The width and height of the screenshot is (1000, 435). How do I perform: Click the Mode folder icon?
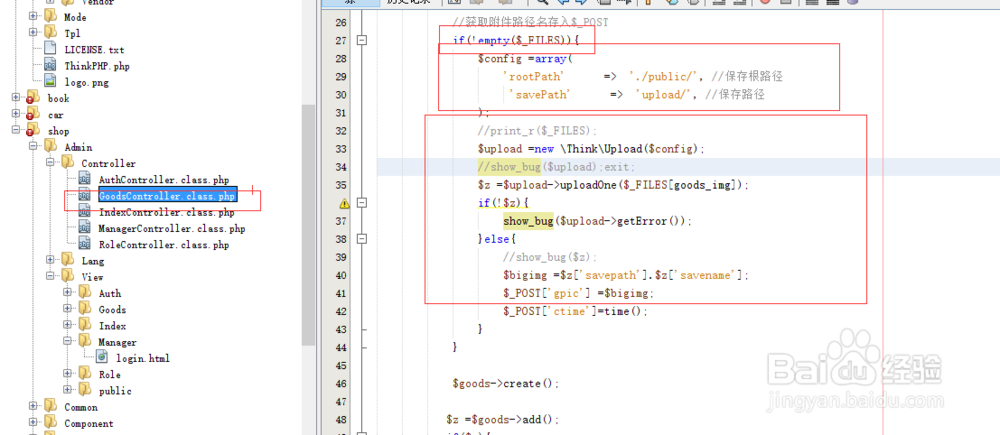point(50,17)
